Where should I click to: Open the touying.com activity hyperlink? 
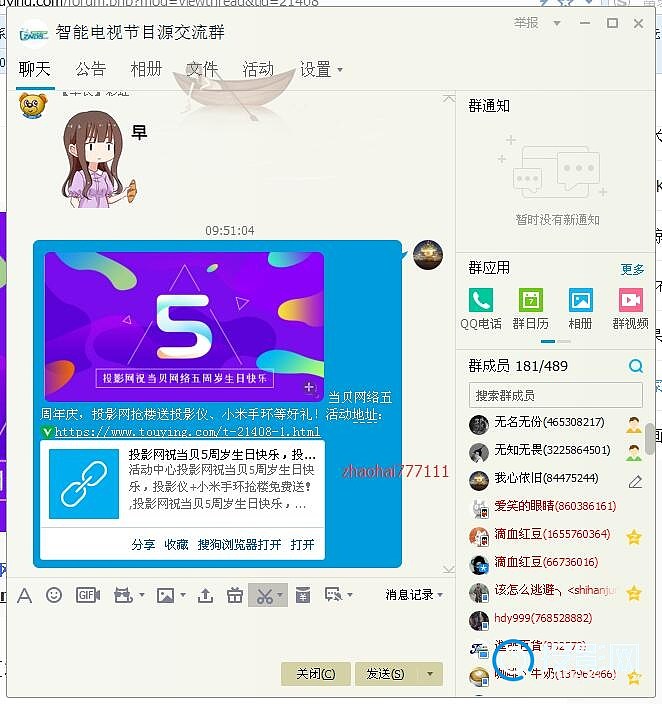pyautogui.click(x=187, y=432)
